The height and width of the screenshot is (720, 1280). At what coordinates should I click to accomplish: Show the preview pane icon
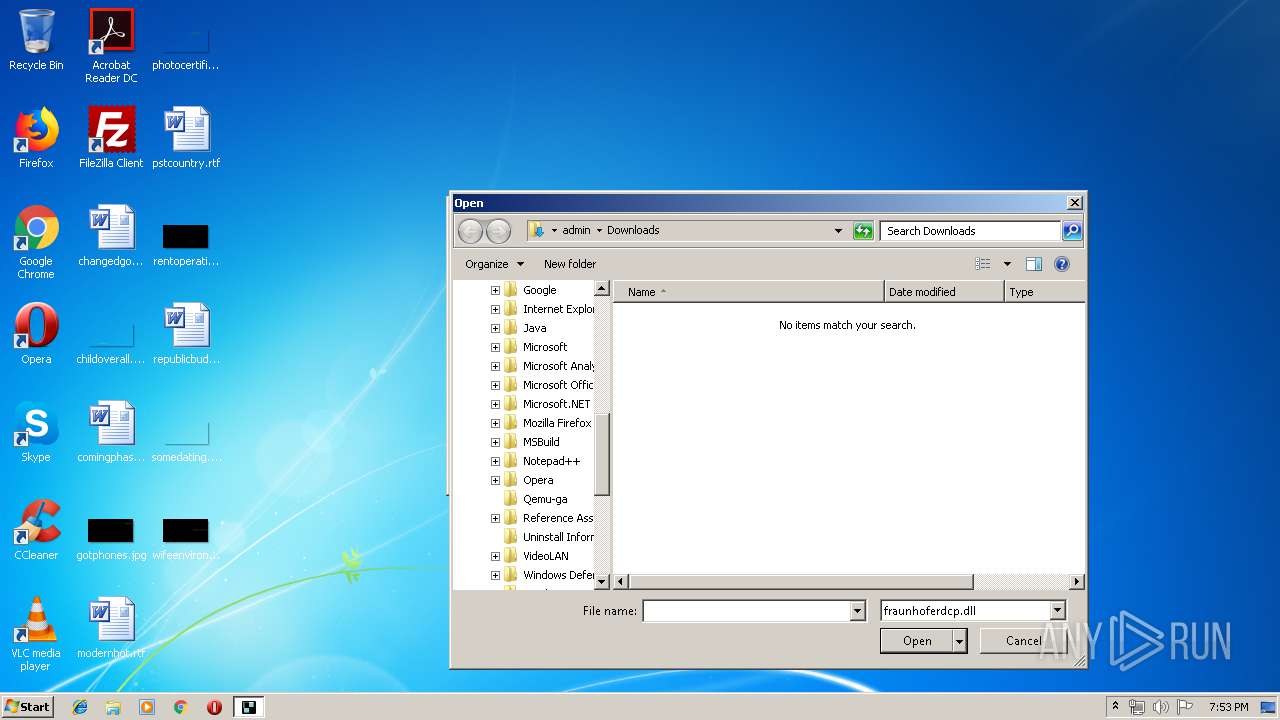click(x=1034, y=264)
